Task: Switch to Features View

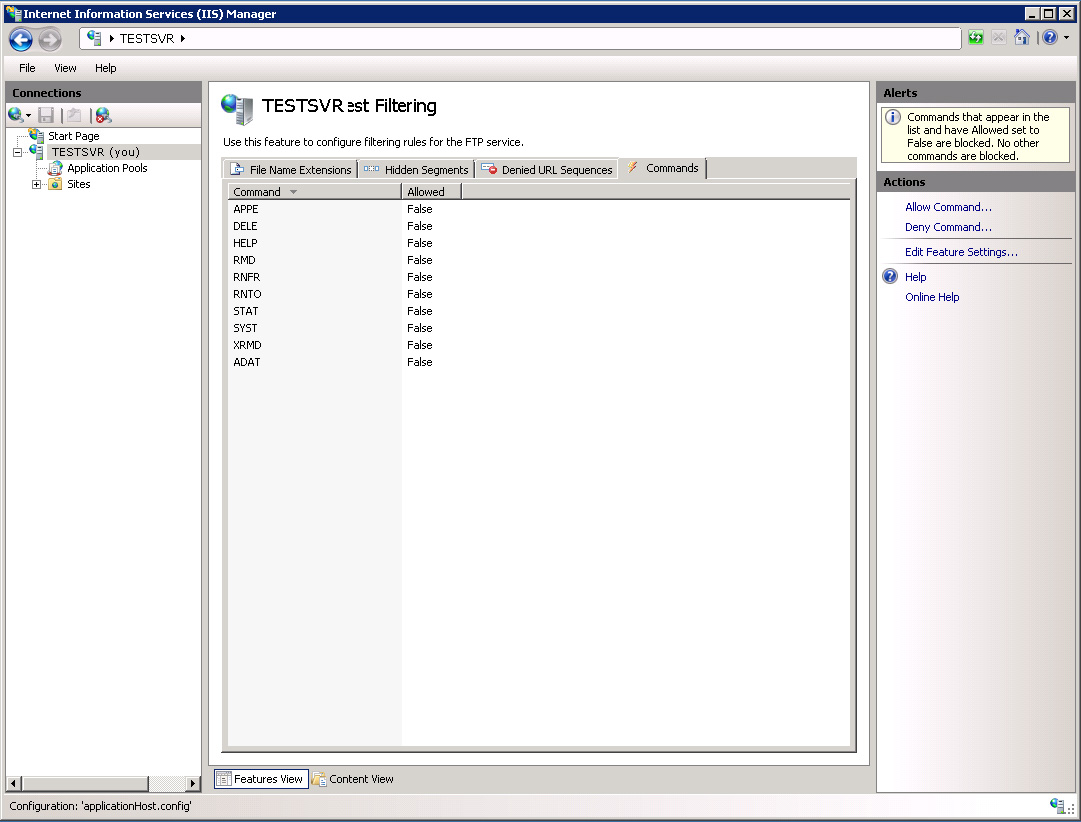Action: pos(261,779)
